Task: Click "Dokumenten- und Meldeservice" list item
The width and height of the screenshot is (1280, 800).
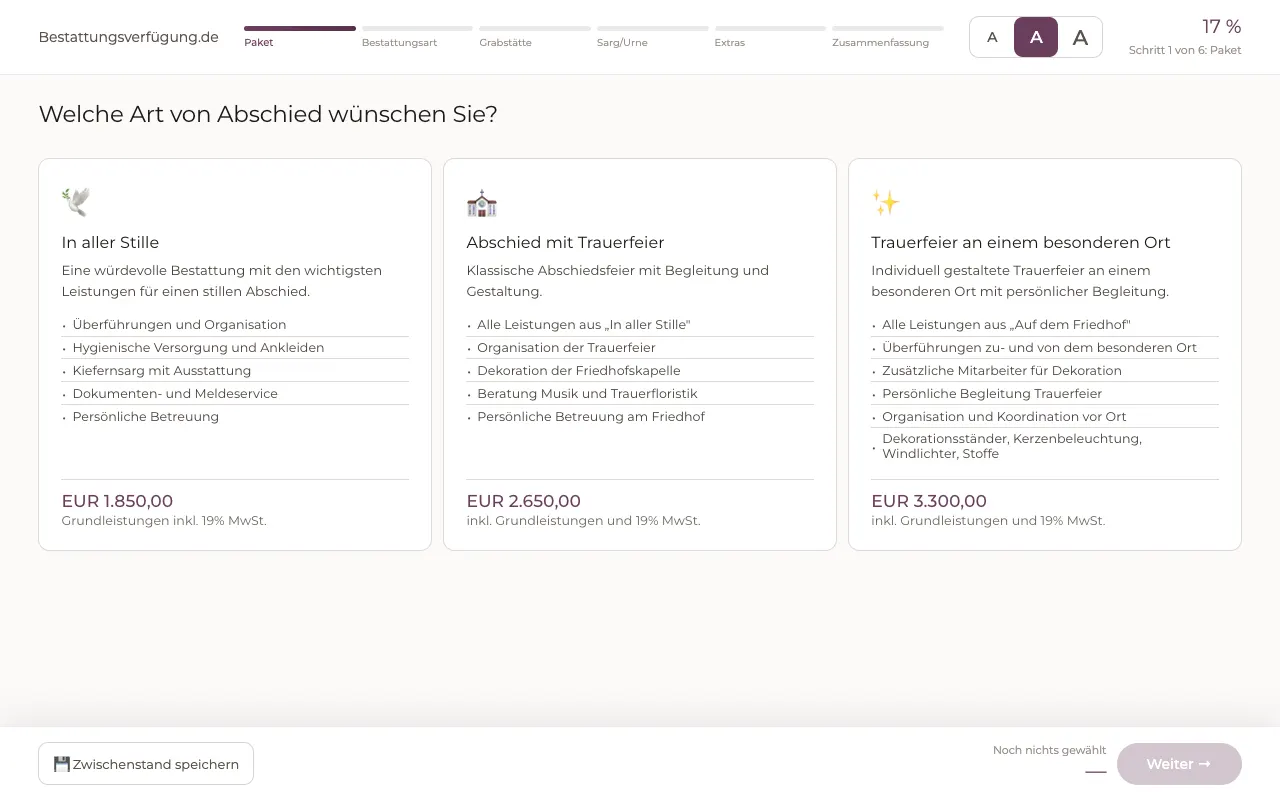Action: coord(235,393)
